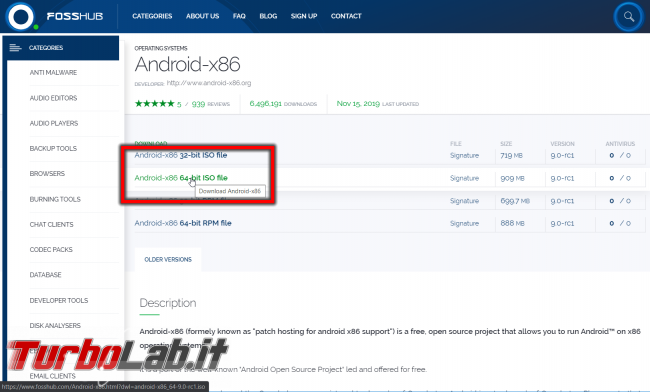650x392 pixels.
Task: Open the Blog navigation link
Action: click(x=268, y=16)
